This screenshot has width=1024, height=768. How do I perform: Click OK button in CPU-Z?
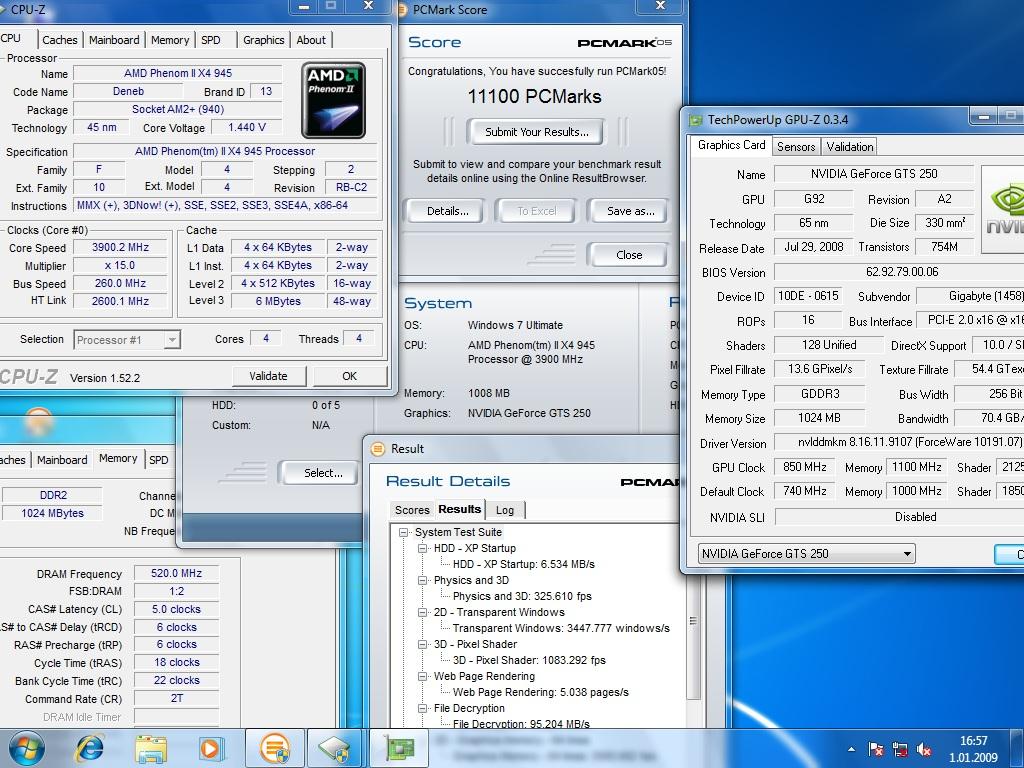[349, 376]
